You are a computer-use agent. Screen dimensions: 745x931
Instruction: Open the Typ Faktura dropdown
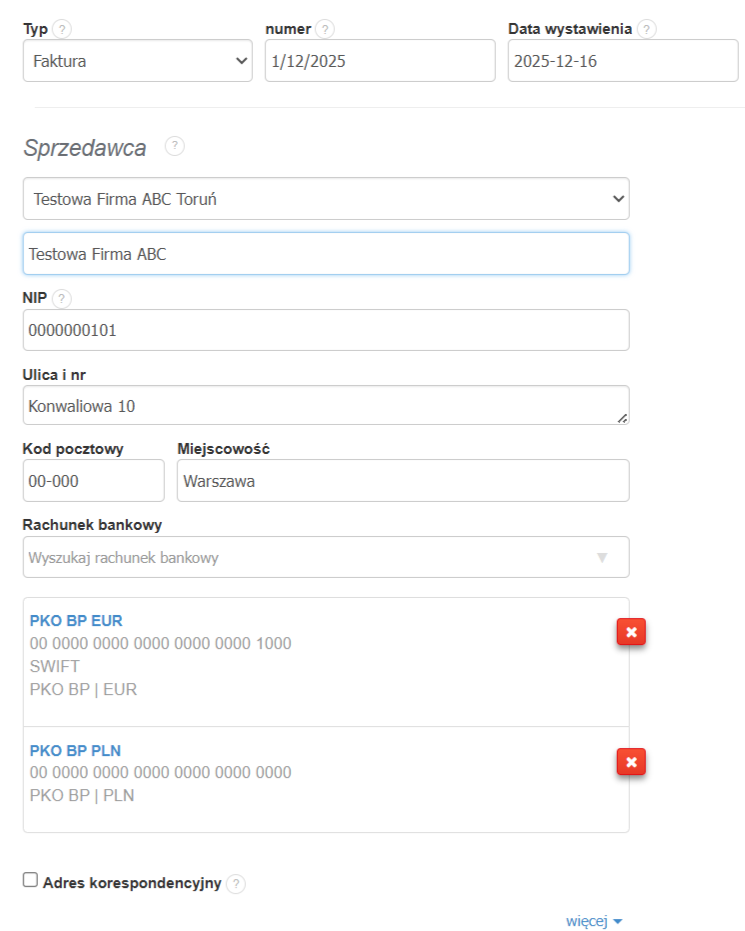click(x=138, y=61)
